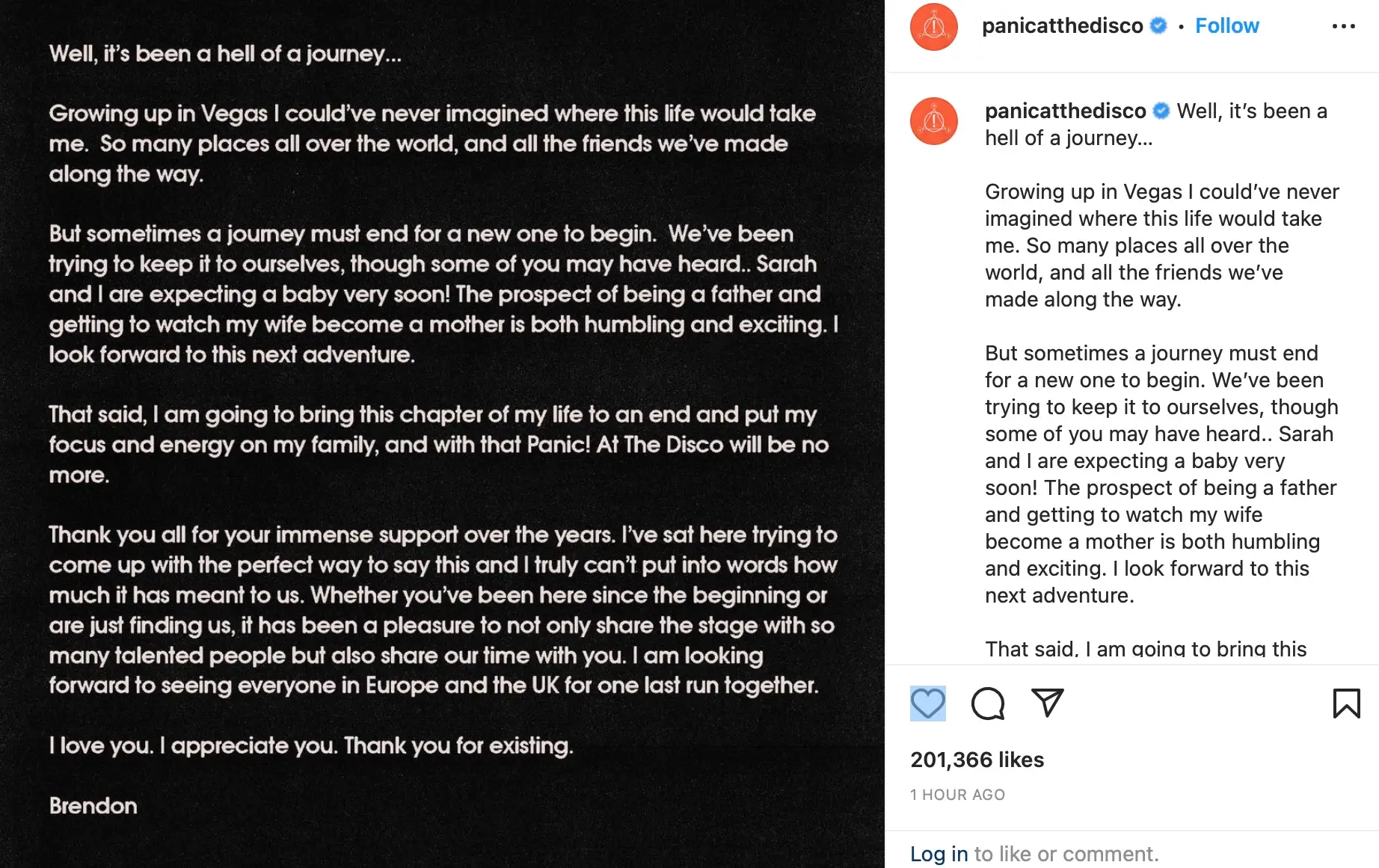The image size is (1379, 868).
Task: Click the profile avatar beside the caption
Action: (x=933, y=121)
